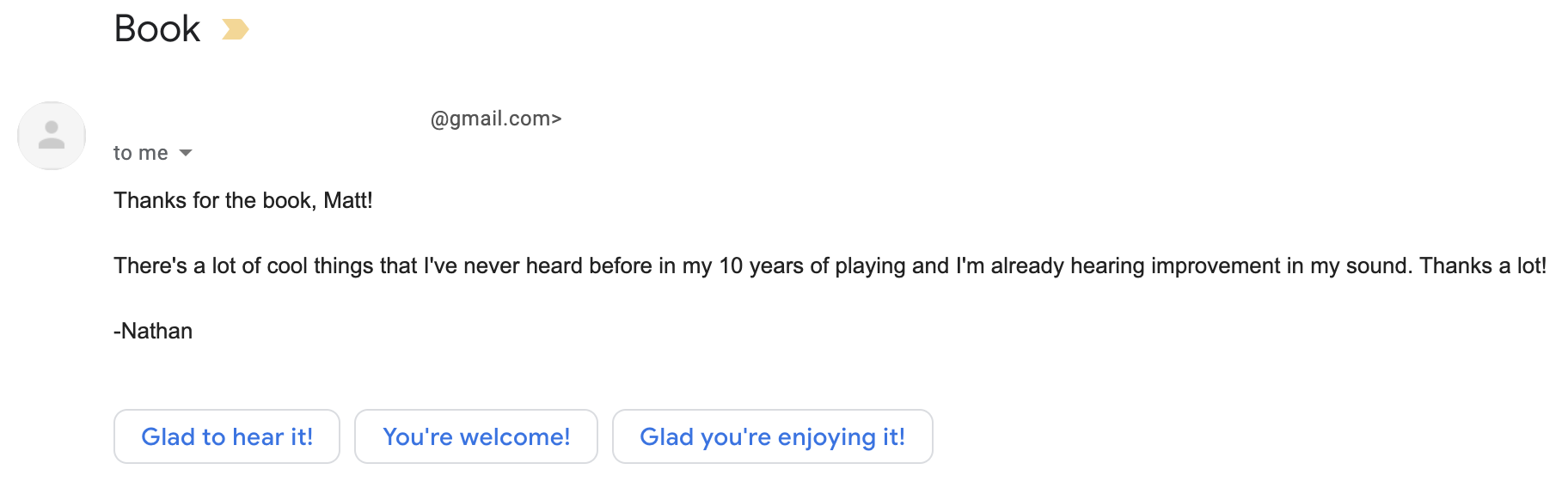Click the "Book" email subject heading
1568x500 pixels.
[x=157, y=29]
